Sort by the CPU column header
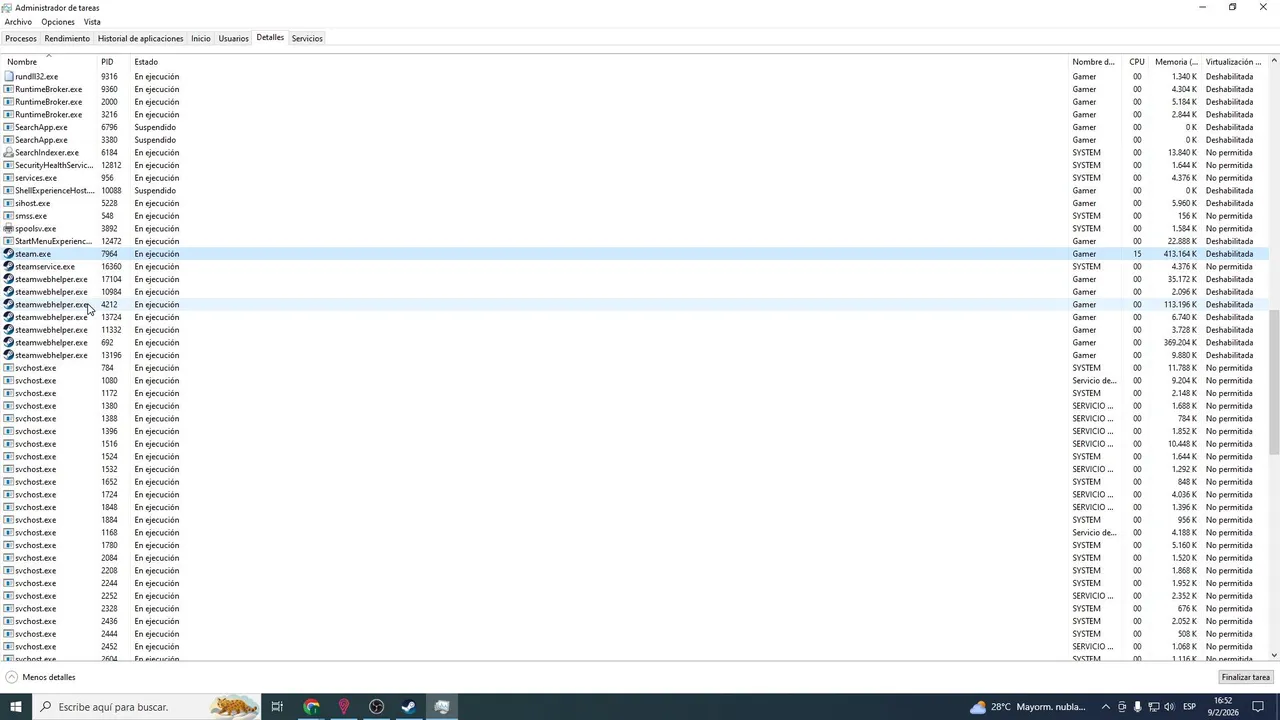Viewport: 1280px width, 720px height. 1136,62
